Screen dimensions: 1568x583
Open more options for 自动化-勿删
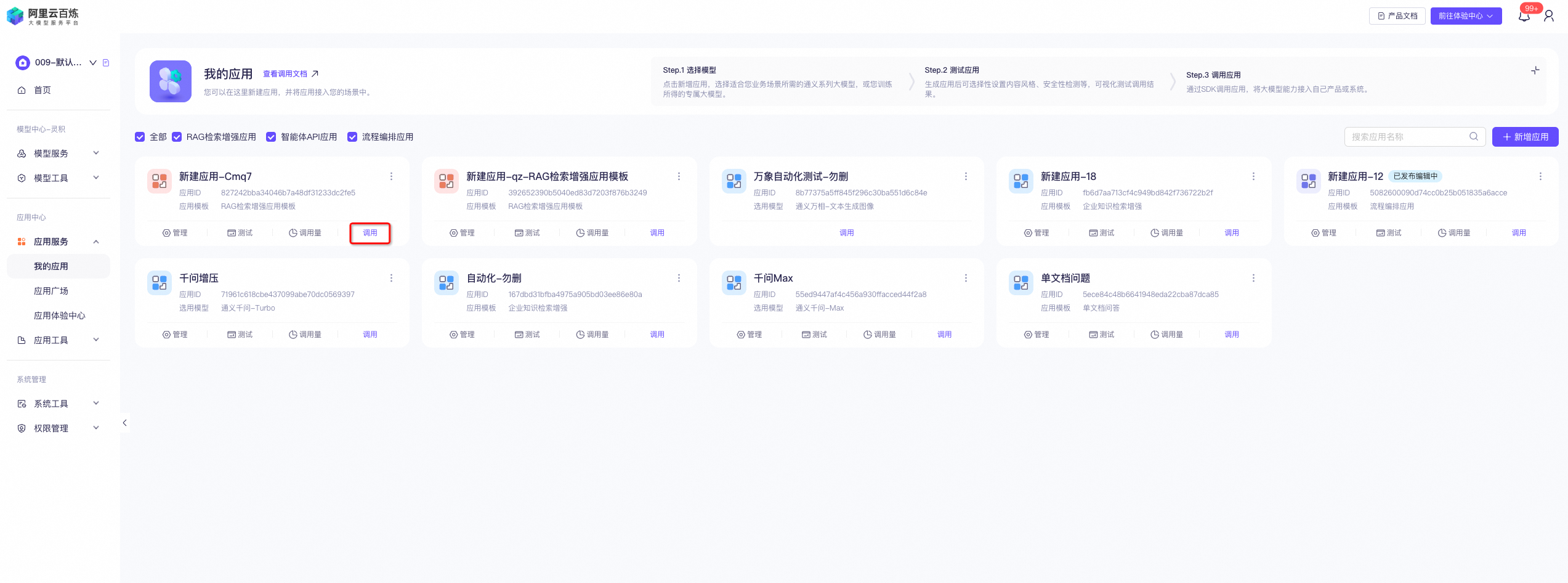pyautogui.click(x=679, y=278)
